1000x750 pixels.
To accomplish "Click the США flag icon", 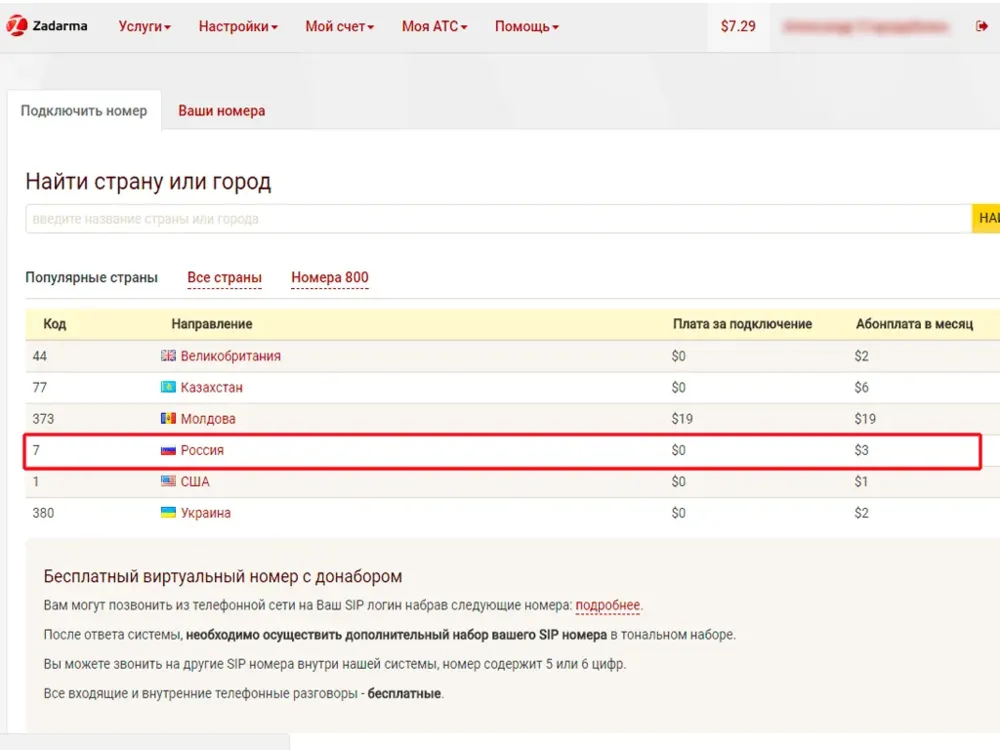I will [x=168, y=482].
